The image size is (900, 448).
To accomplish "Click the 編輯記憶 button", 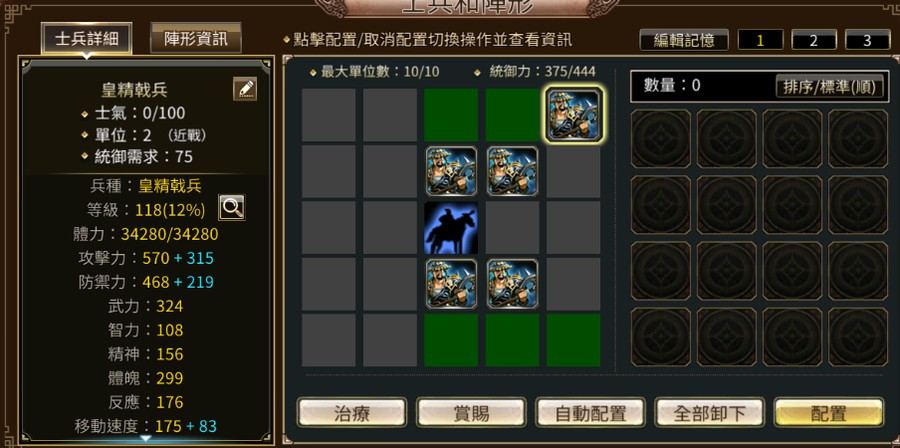I will click(x=684, y=40).
